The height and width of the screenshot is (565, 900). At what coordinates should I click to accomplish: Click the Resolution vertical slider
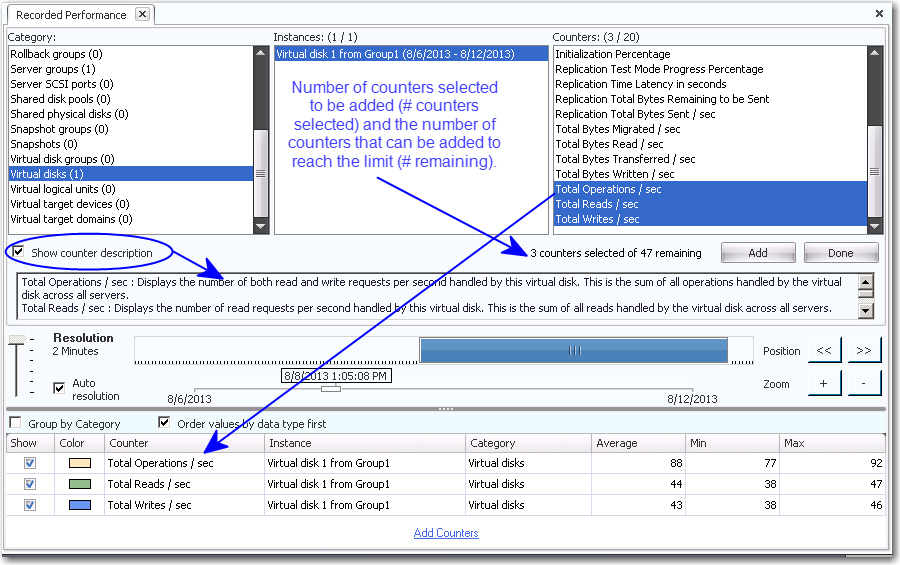coord(16,366)
